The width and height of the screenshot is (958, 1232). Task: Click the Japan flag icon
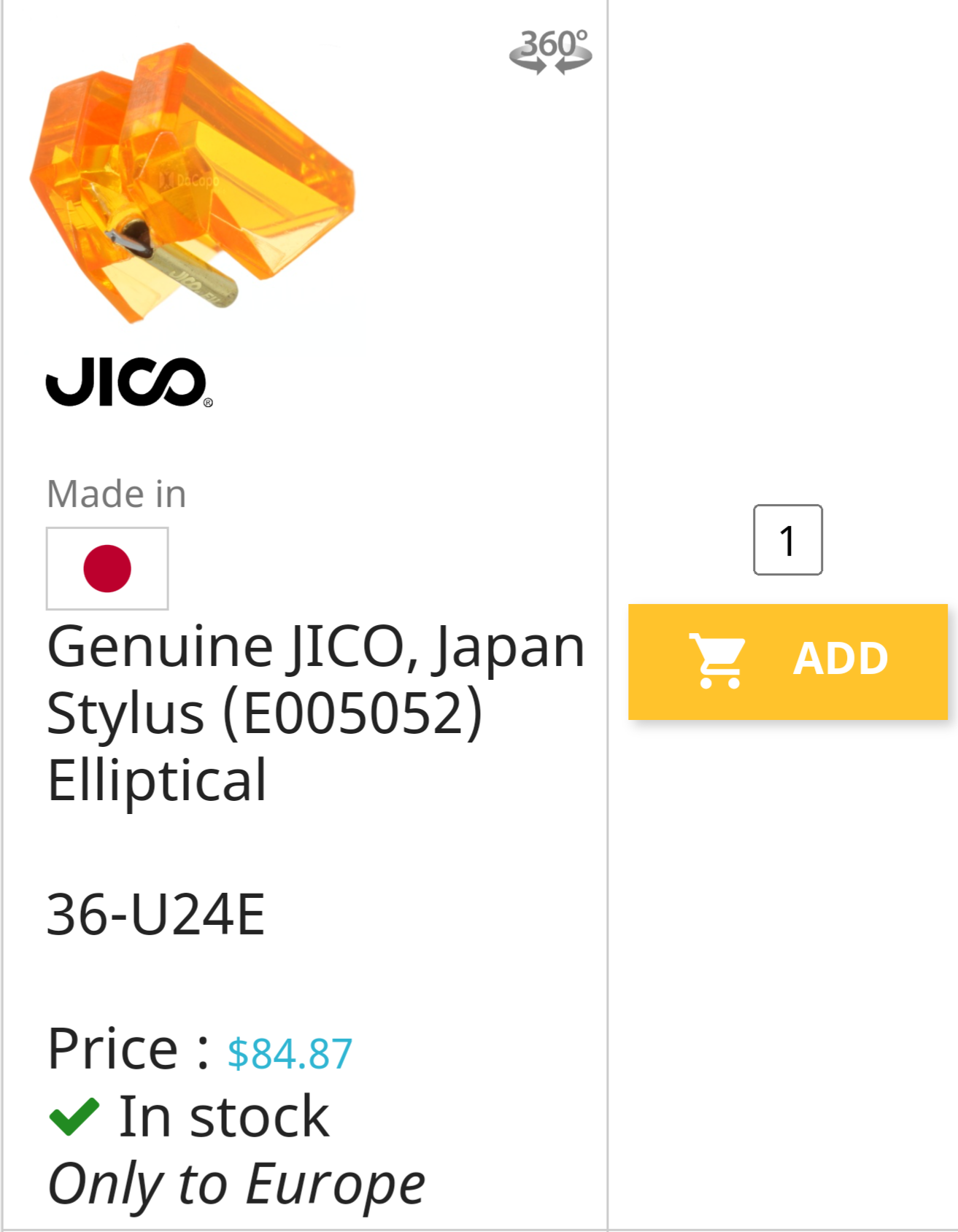coord(107,568)
